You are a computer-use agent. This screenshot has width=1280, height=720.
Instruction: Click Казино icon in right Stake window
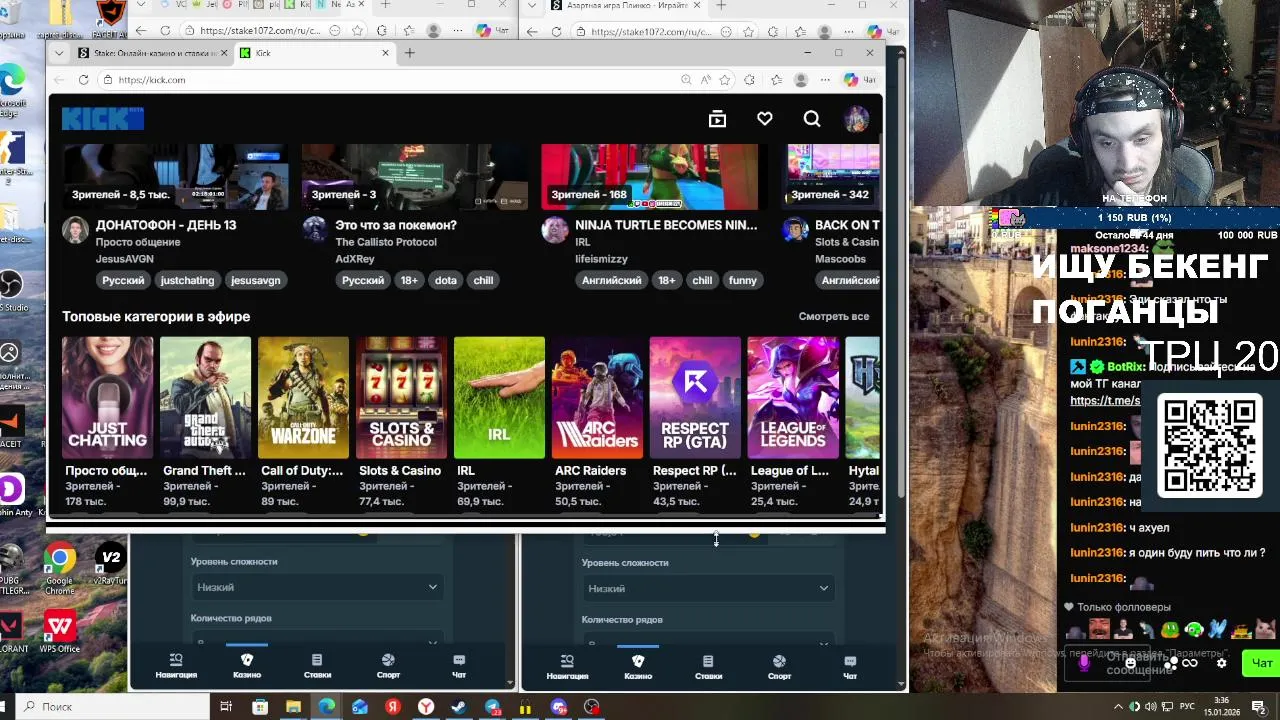pos(638,667)
